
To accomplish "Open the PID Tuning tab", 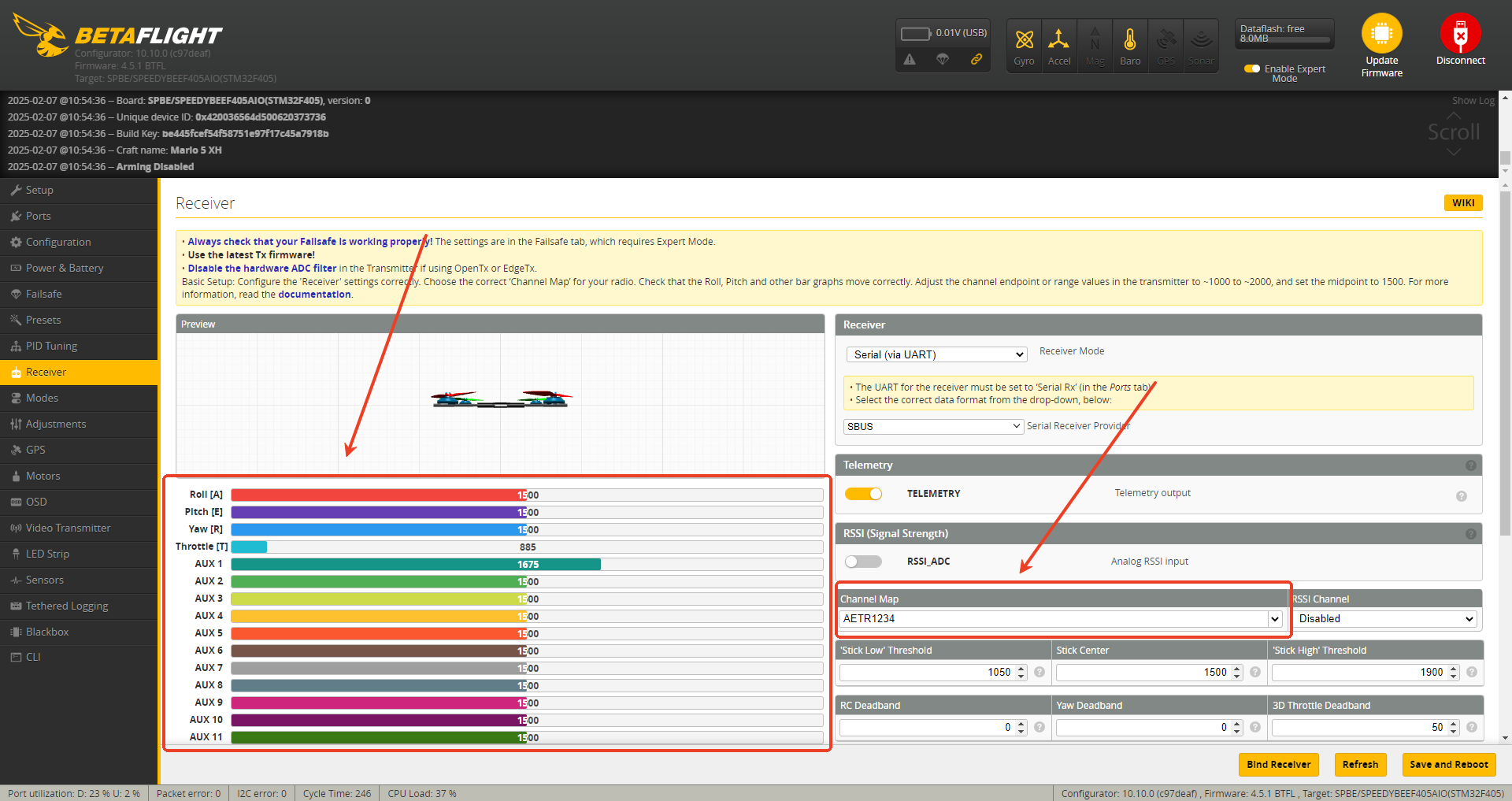I will click(x=79, y=346).
